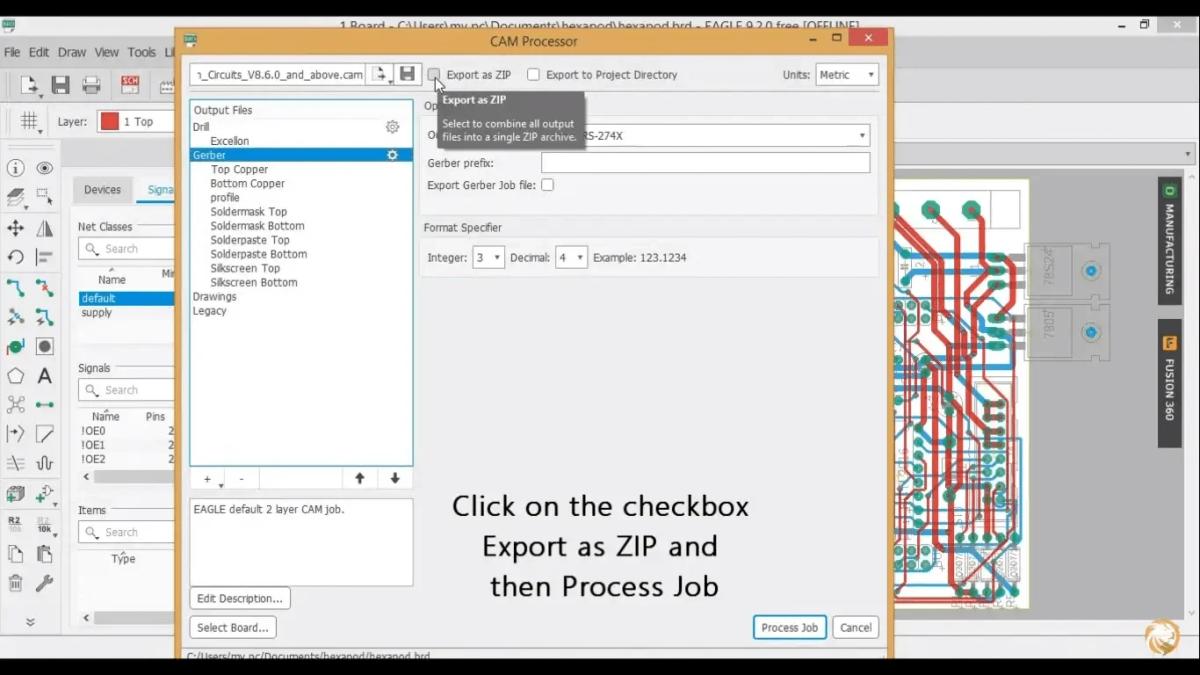Screen dimensions: 1200x675
Task: Open the wrench Change tool
Action: pos(44,583)
